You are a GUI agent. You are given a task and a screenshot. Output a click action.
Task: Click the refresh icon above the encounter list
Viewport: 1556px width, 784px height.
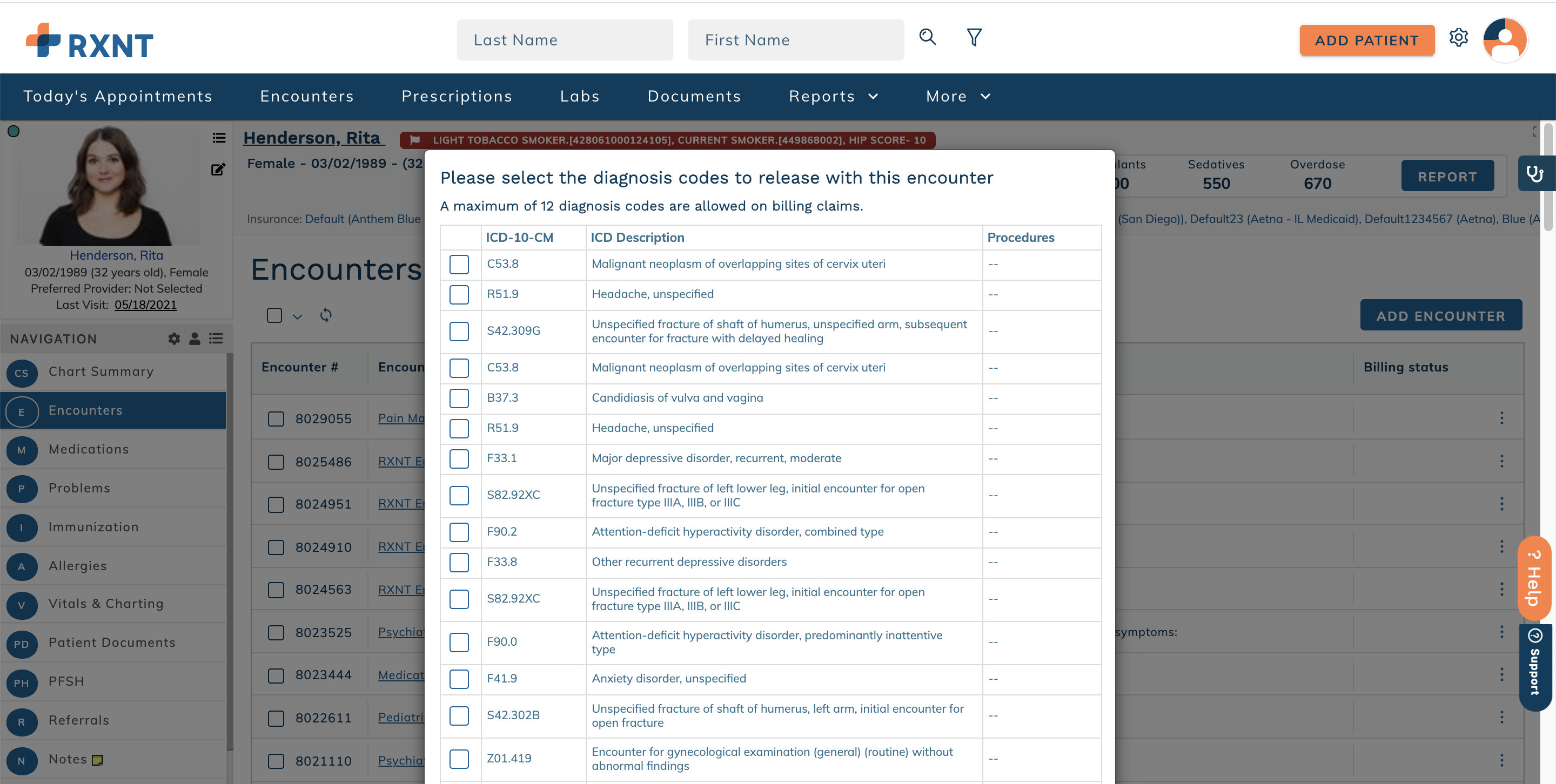tap(326, 315)
